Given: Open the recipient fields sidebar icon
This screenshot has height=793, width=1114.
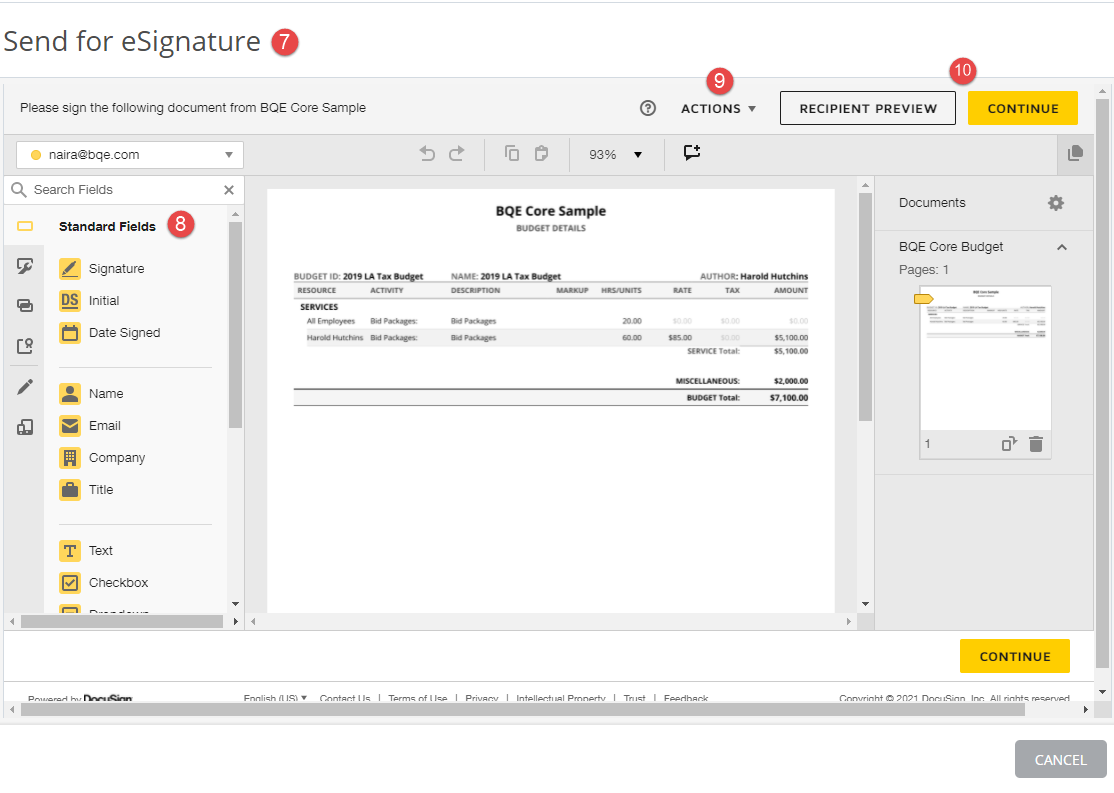Looking at the screenshot, I should coord(25,346).
